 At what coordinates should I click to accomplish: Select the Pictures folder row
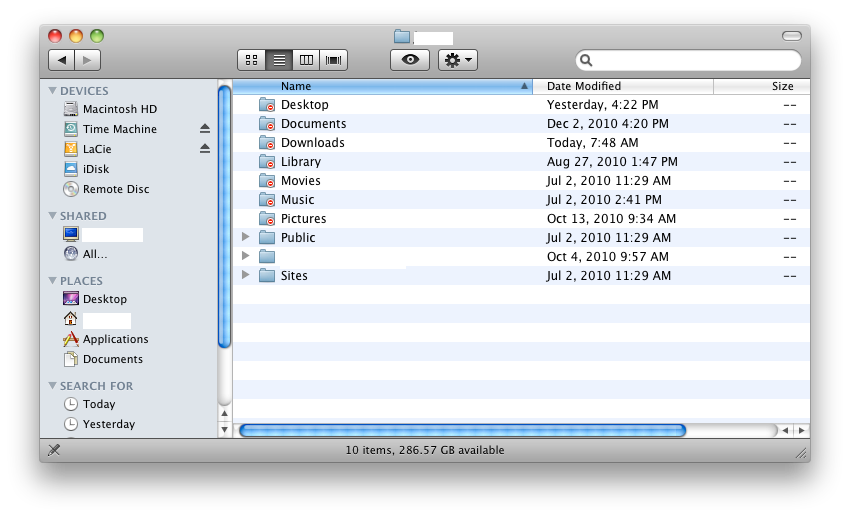[x=521, y=218]
